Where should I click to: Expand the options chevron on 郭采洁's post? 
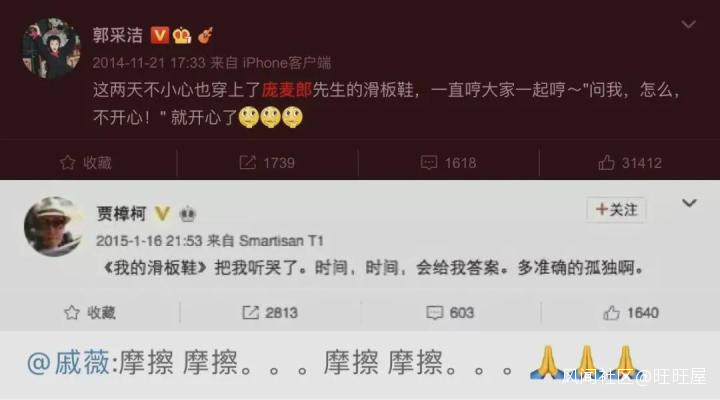tap(688, 24)
